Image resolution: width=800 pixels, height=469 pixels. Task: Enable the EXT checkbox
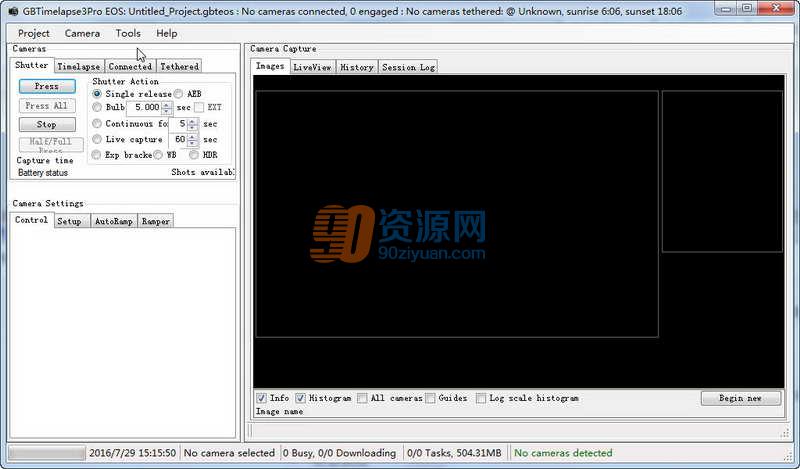tap(199, 107)
